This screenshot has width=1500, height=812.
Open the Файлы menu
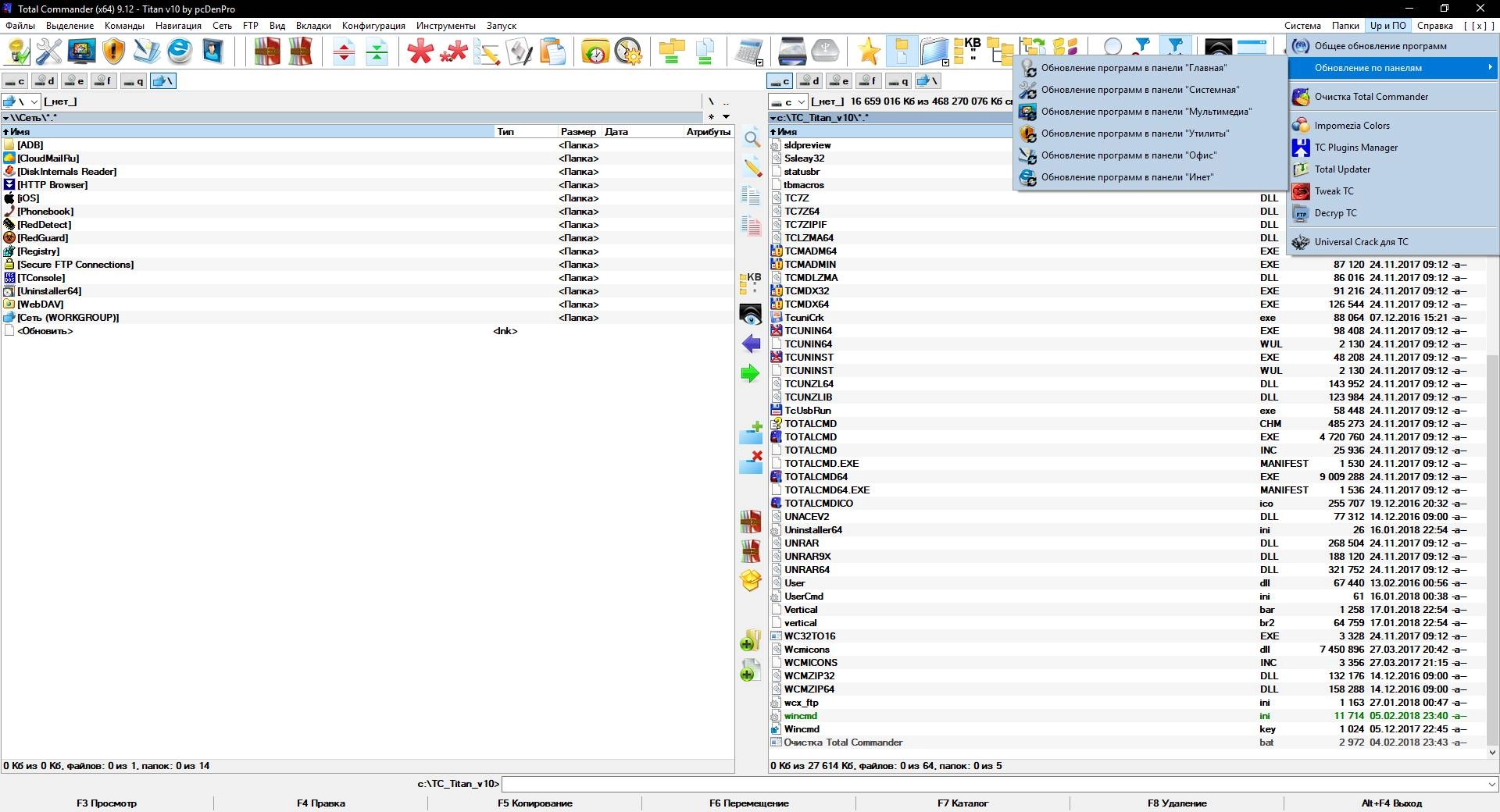(x=20, y=26)
